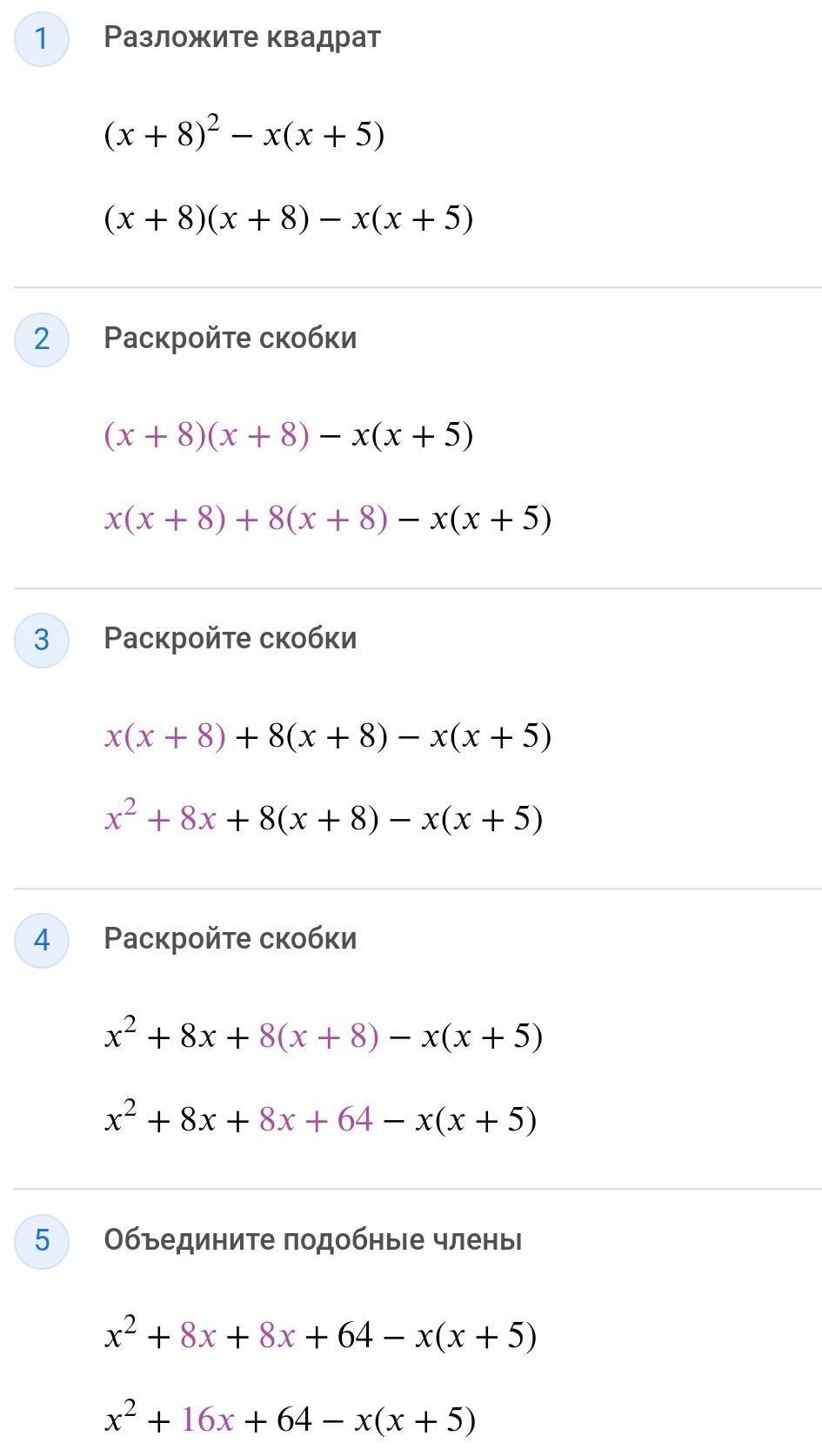This screenshot has height=1456, width=822.
Task: Click the step 4 number badge
Action: 41,940
